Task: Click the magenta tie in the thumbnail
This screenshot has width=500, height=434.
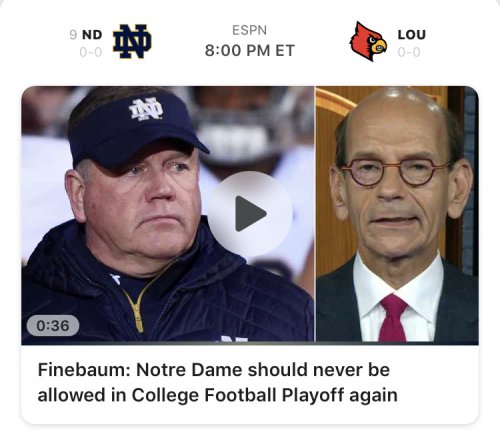Action: click(393, 318)
